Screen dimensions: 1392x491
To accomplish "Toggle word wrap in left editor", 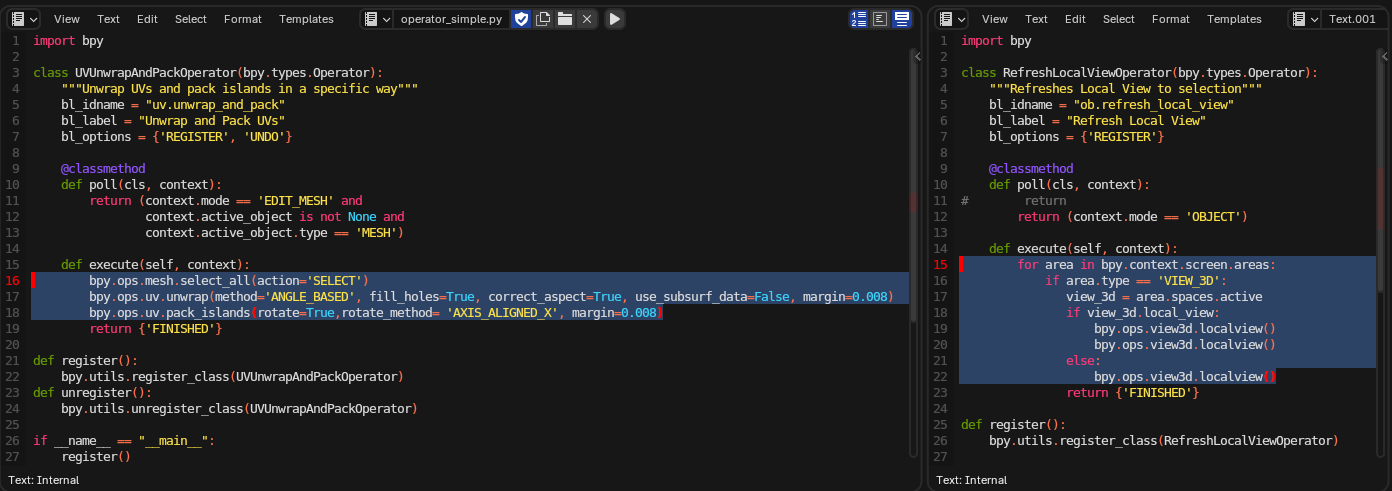I will point(880,19).
